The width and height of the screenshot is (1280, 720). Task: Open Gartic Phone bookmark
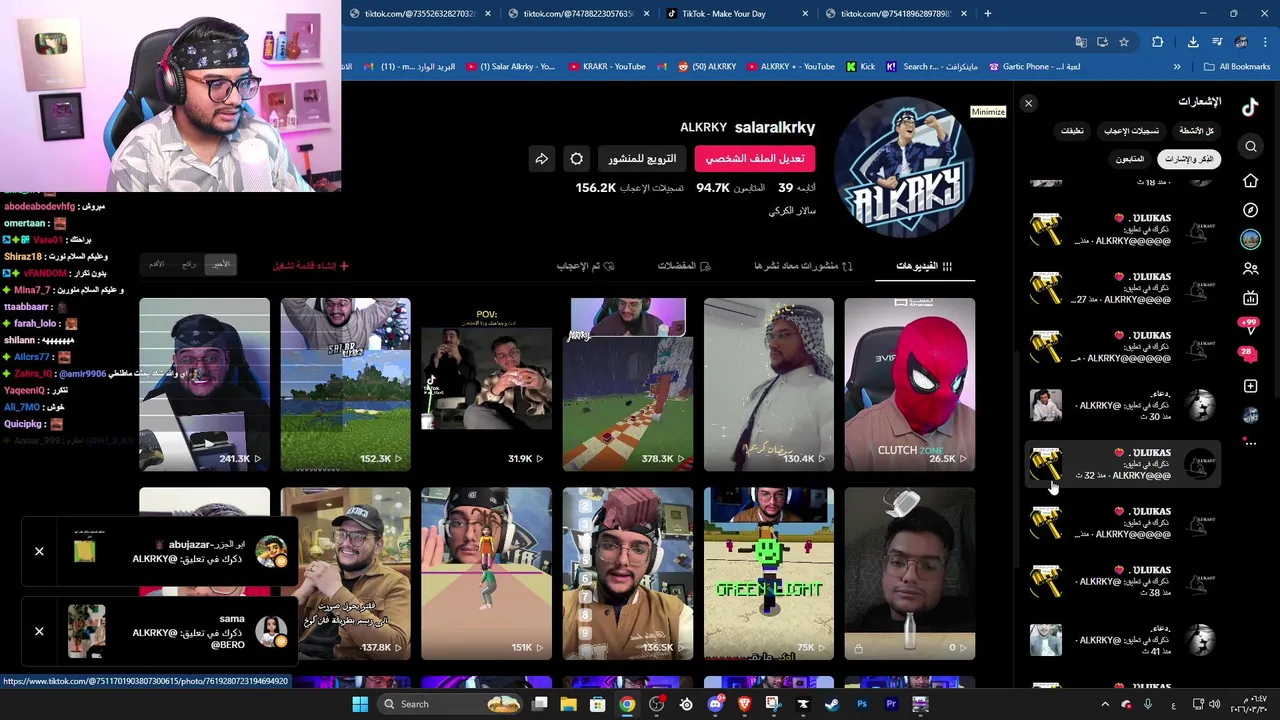pos(1034,67)
